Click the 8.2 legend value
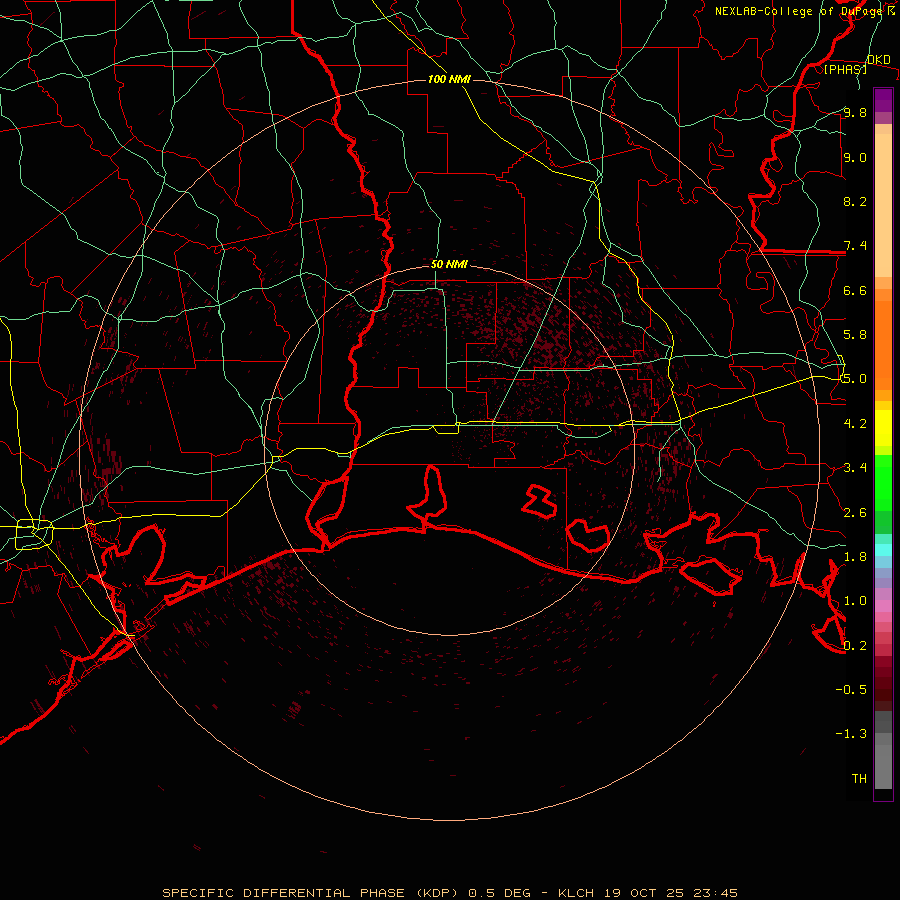Viewport: 900px width, 900px height. 855,201
